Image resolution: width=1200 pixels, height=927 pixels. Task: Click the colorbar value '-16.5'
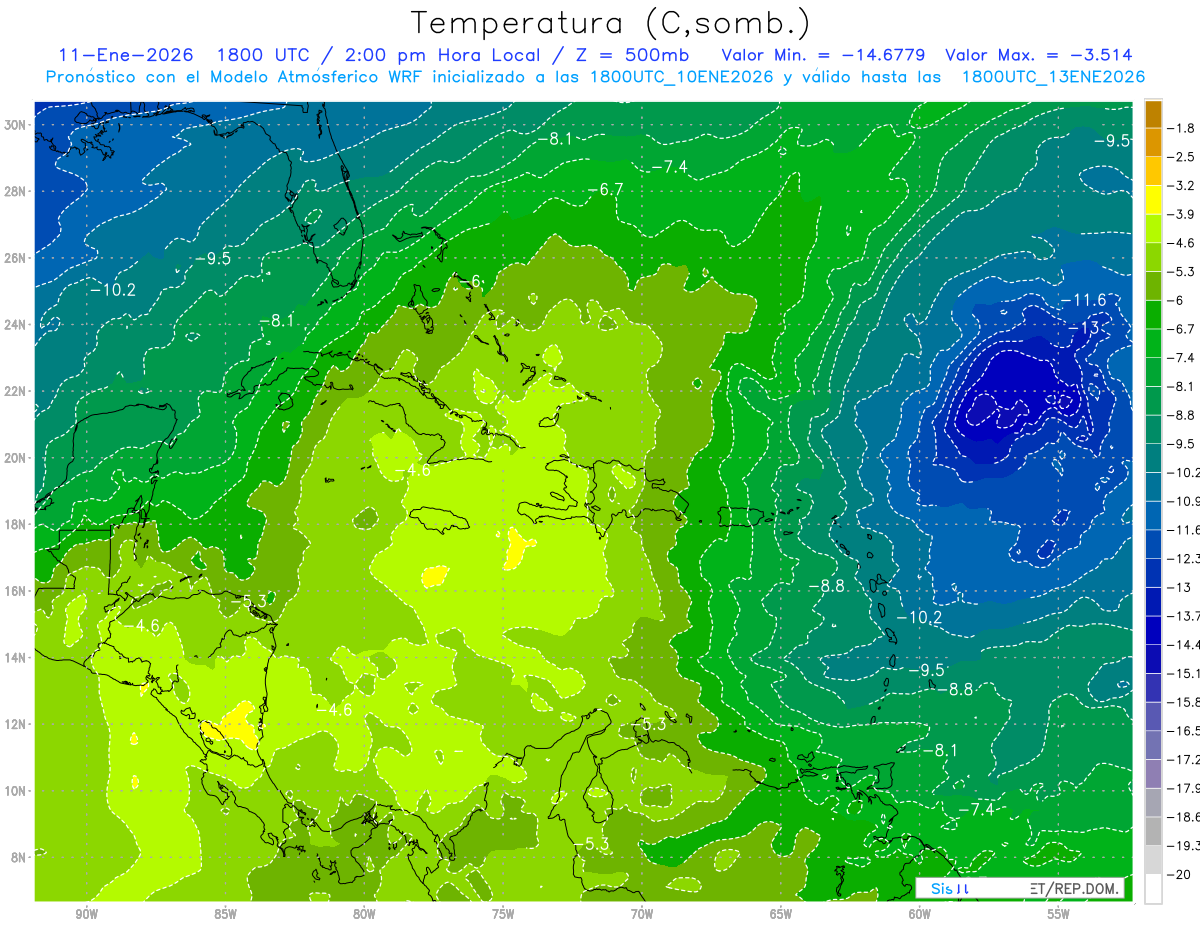[1184, 731]
